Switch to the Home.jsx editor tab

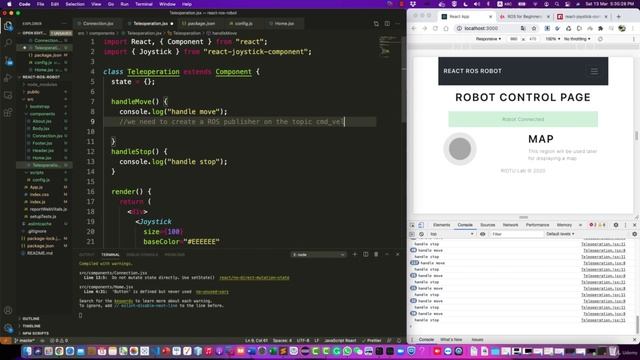click(284, 24)
